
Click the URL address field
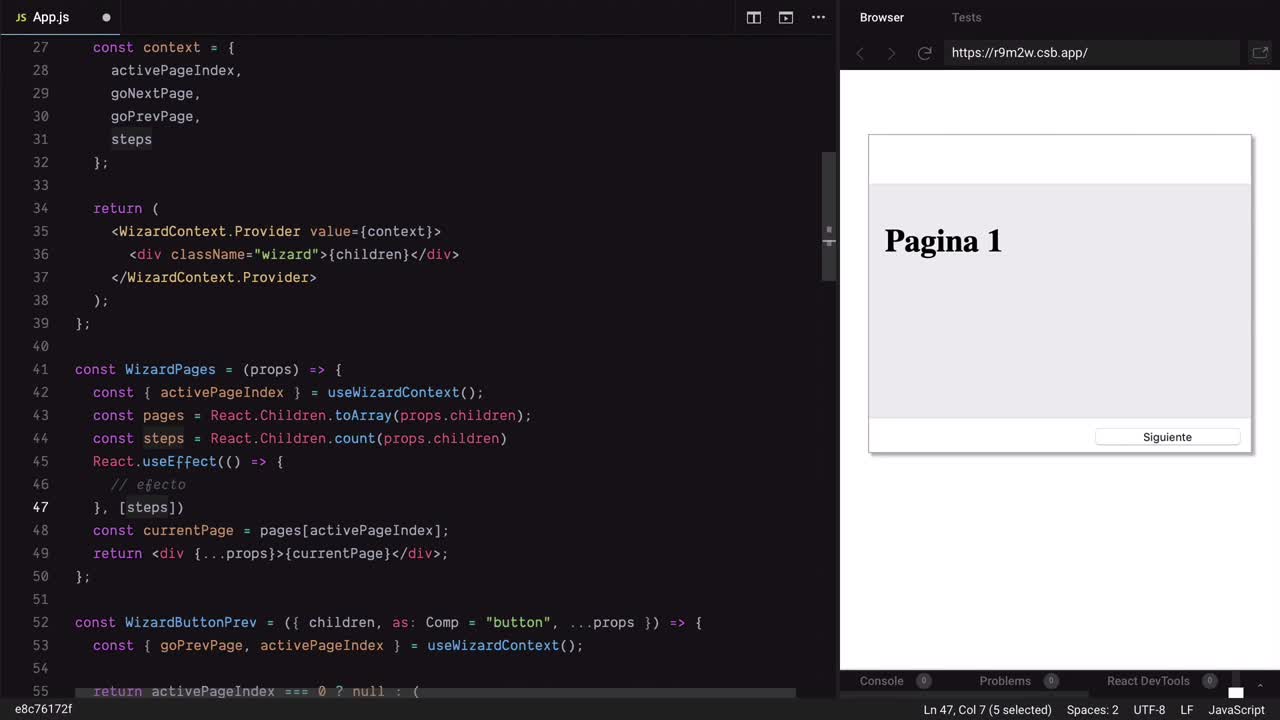(x=1090, y=53)
